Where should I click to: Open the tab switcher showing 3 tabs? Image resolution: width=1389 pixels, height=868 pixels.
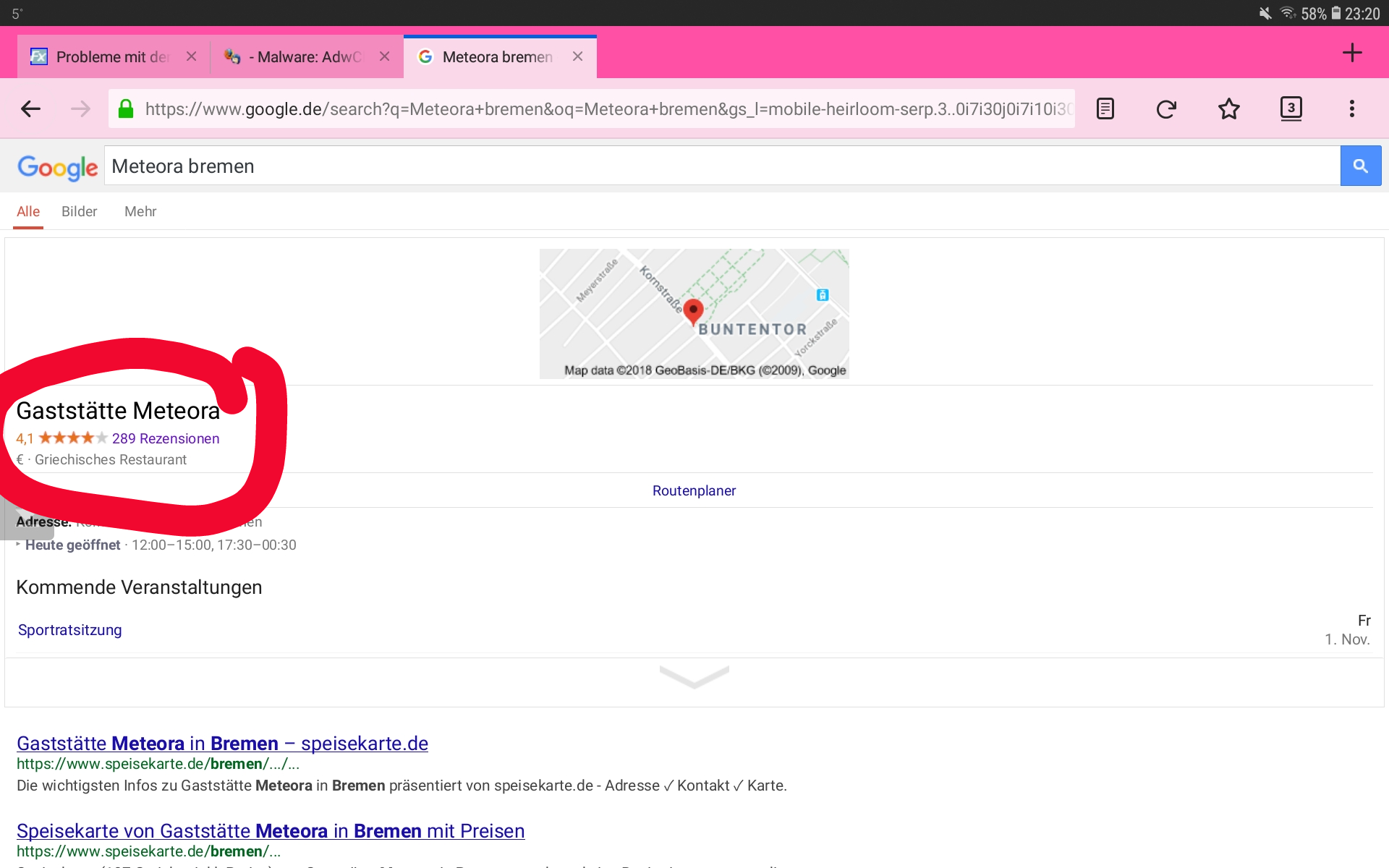[x=1291, y=109]
